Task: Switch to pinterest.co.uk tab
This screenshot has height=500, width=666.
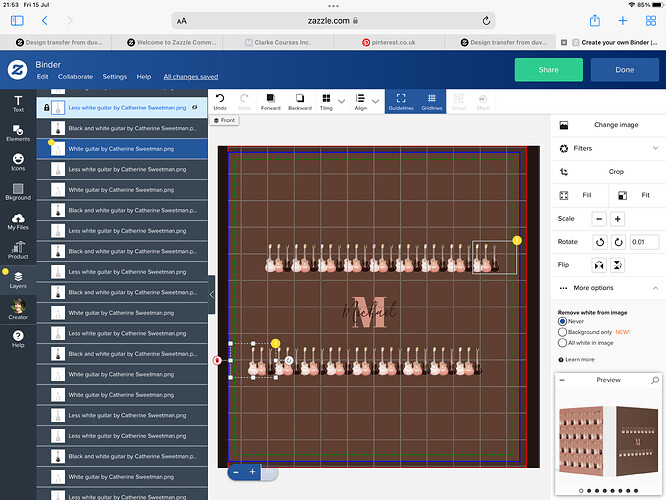Action: 389,42
